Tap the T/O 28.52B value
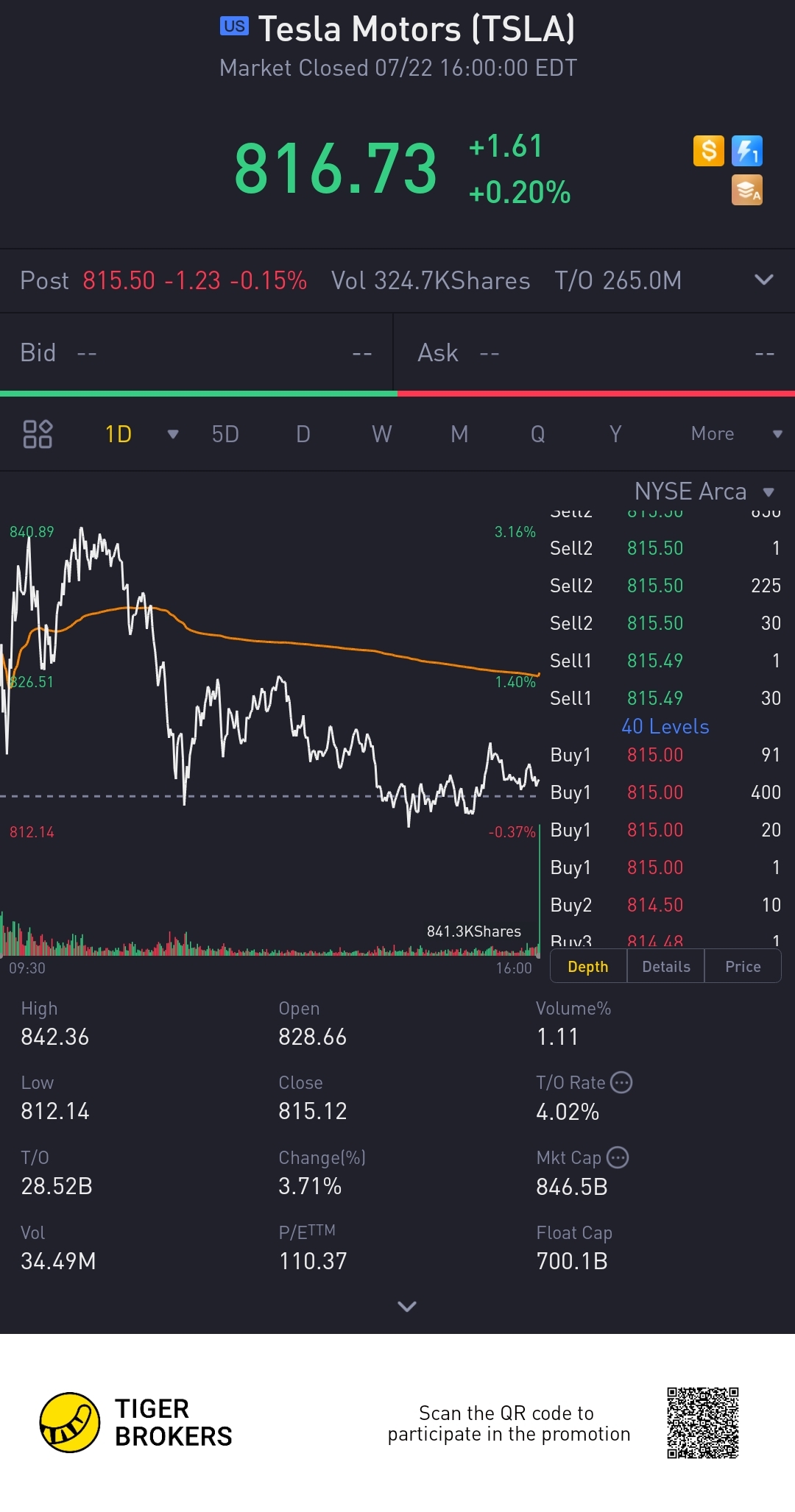Viewport: 795px width, 1512px height. [57, 1186]
